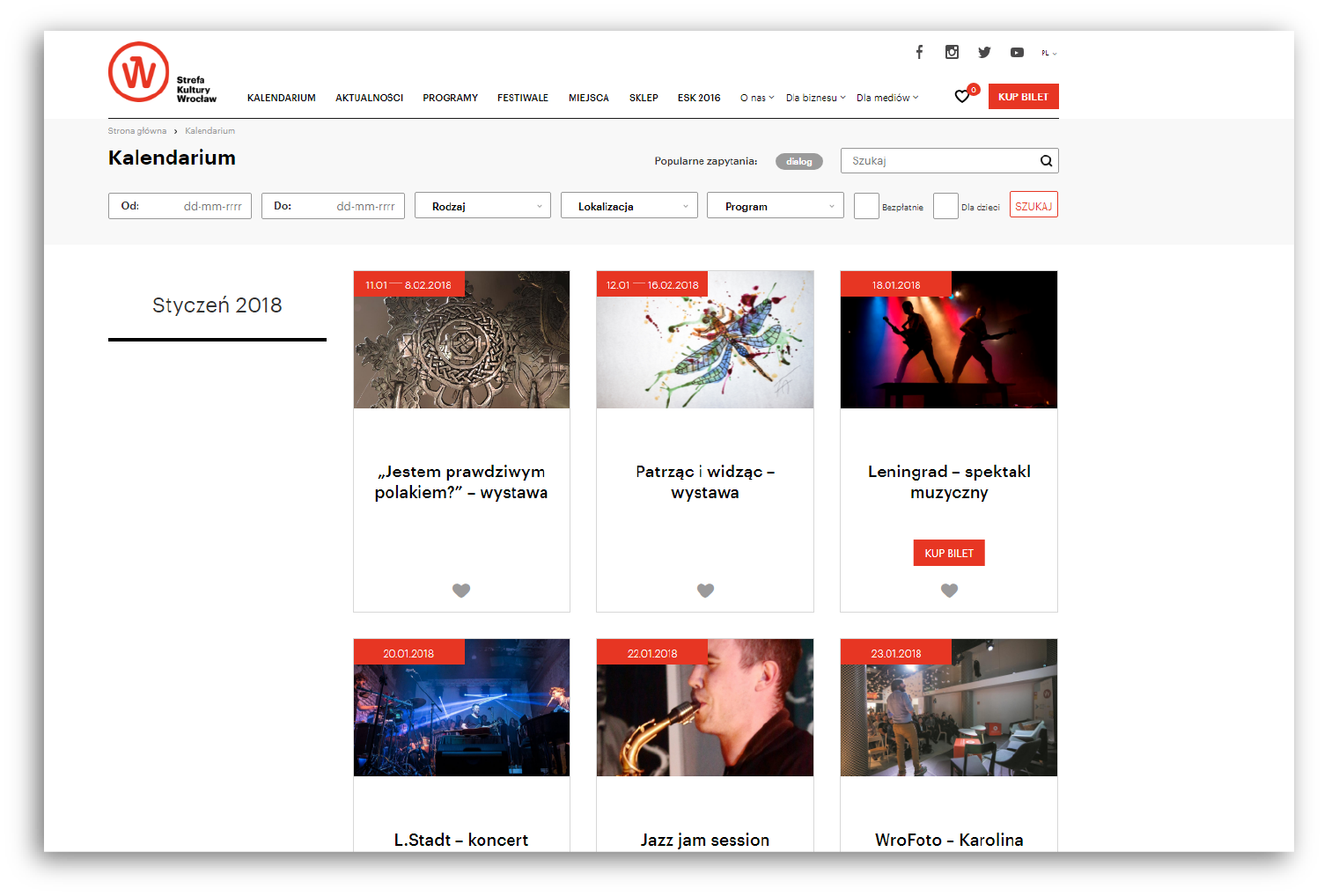Open the favorites heart icon in header
The image size is (1324, 896).
(962, 96)
